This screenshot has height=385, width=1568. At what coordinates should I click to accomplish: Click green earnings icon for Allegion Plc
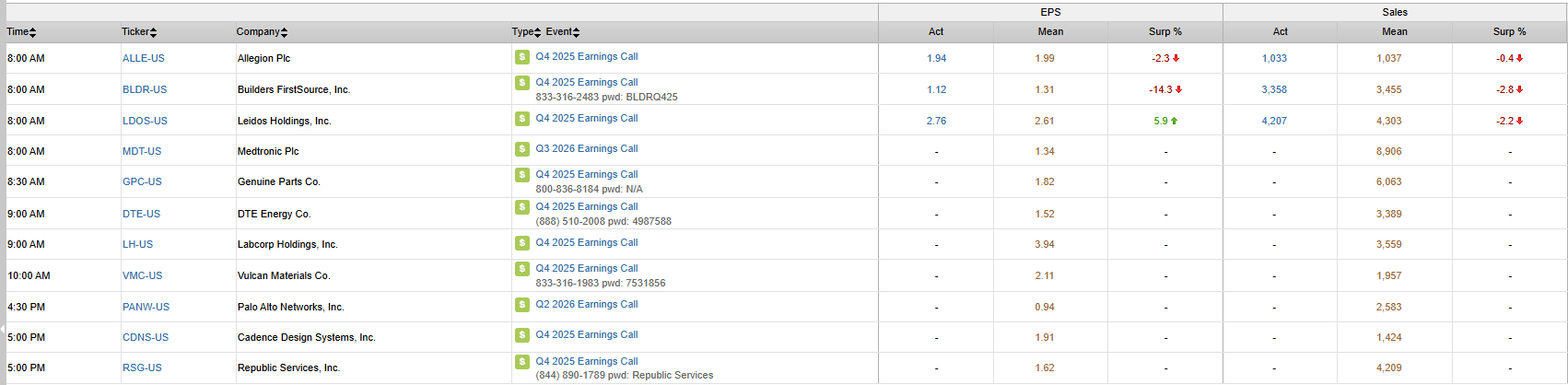coord(522,57)
